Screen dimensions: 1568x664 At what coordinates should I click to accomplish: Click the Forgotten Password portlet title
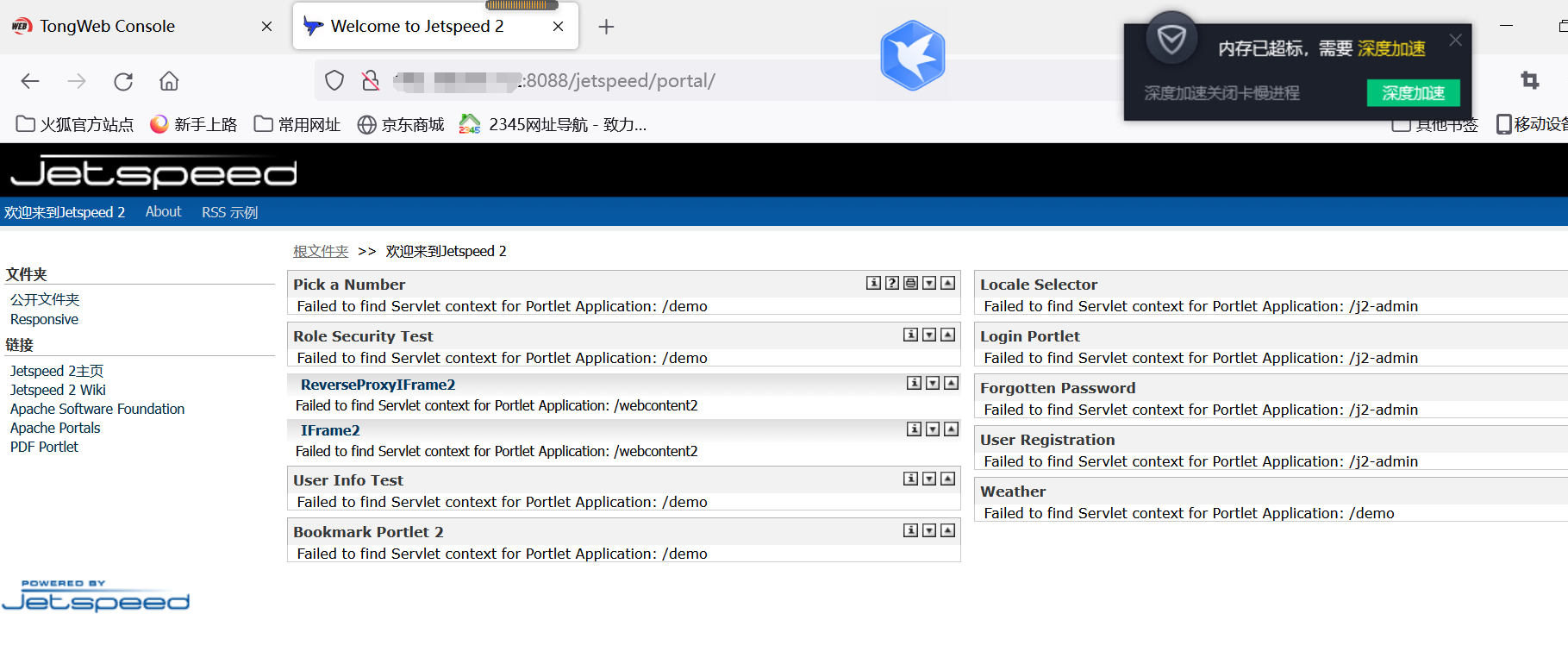(1058, 388)
